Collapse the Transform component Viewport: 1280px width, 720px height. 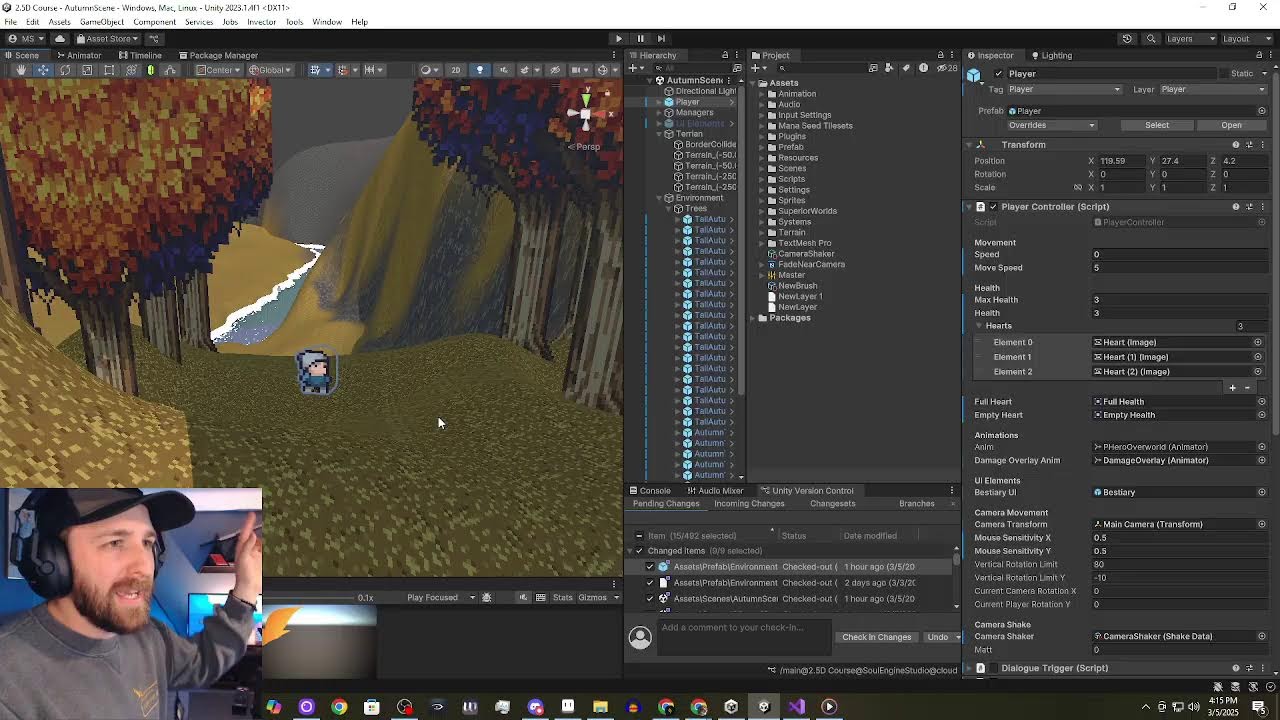tap(968, 145)
